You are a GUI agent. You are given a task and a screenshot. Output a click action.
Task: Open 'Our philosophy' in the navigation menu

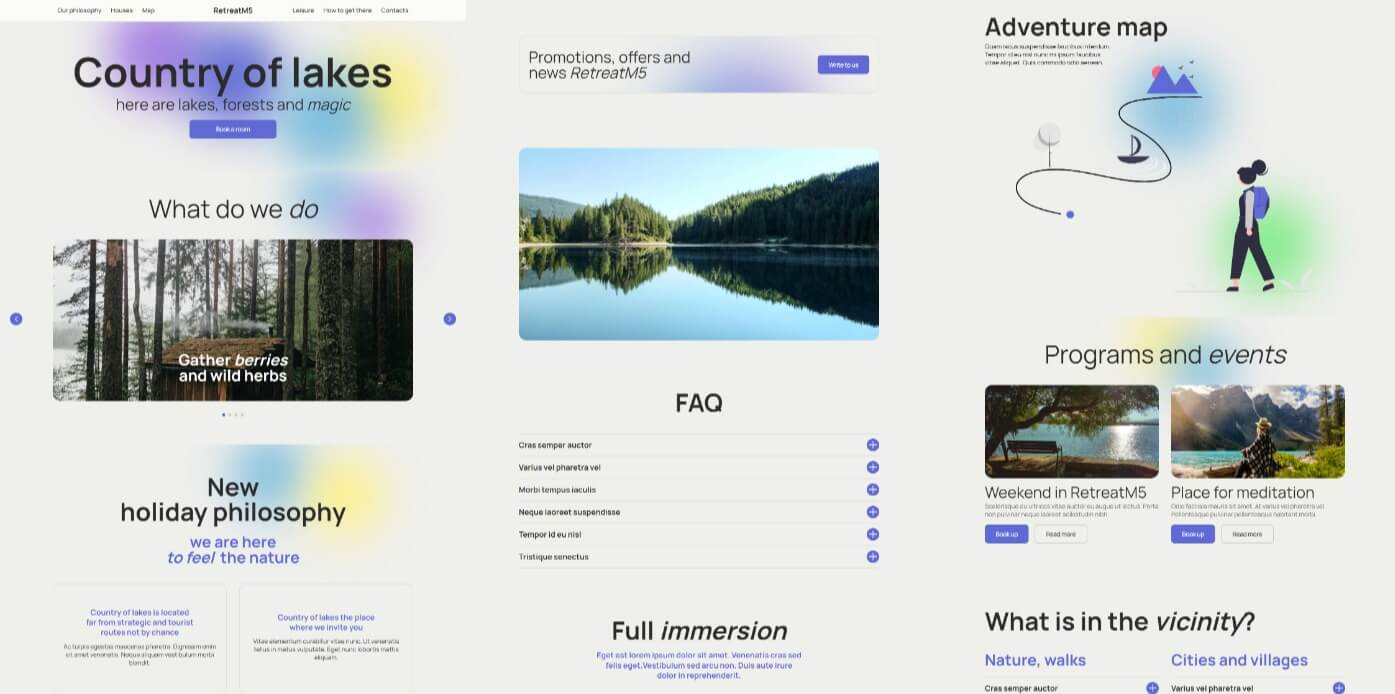pyautogui.click(x=79, y=10)
